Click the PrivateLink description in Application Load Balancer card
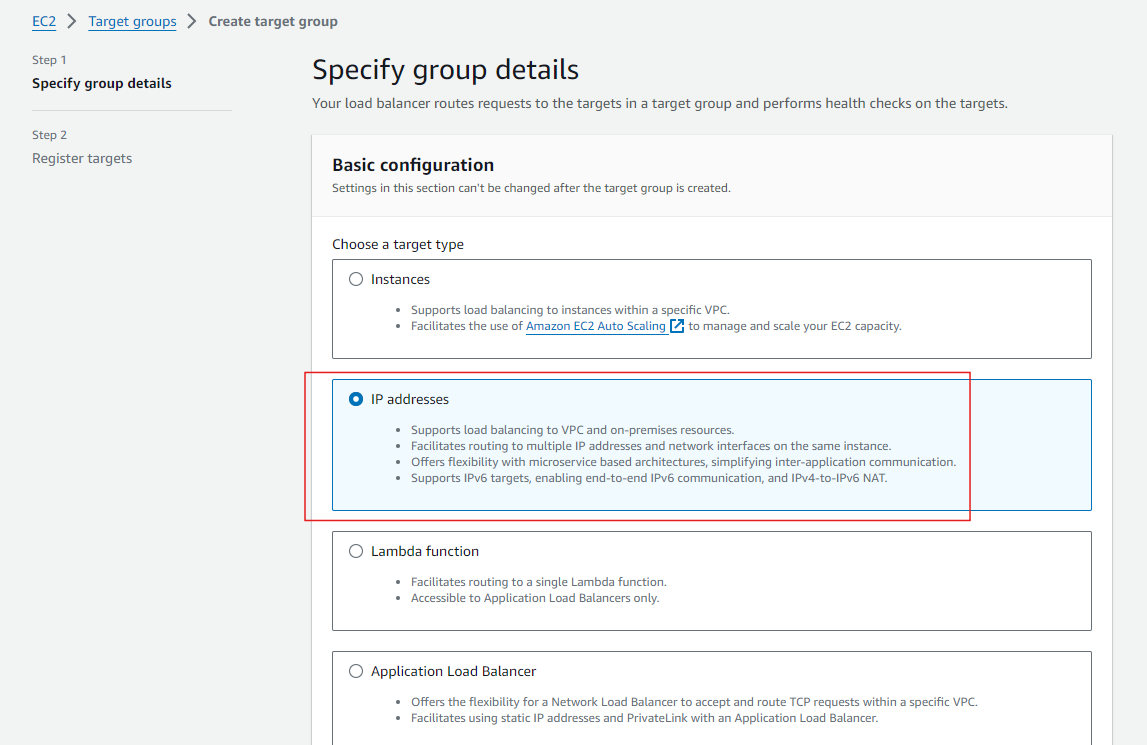1147x745 pixels. (x=644, y=718)
